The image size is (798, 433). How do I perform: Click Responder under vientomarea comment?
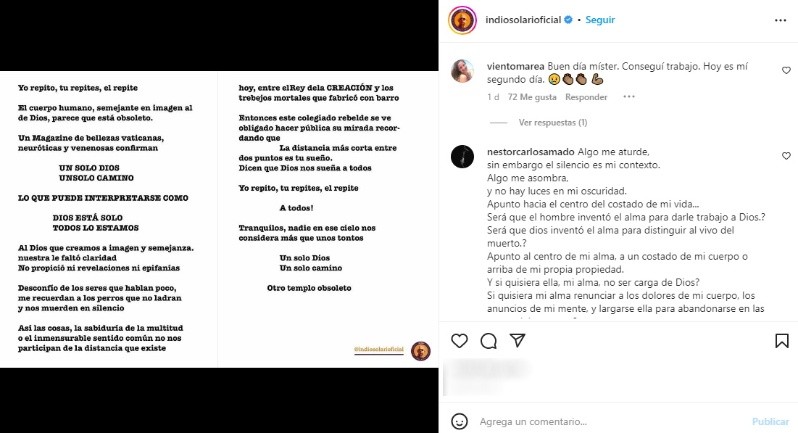click(586, 97)
